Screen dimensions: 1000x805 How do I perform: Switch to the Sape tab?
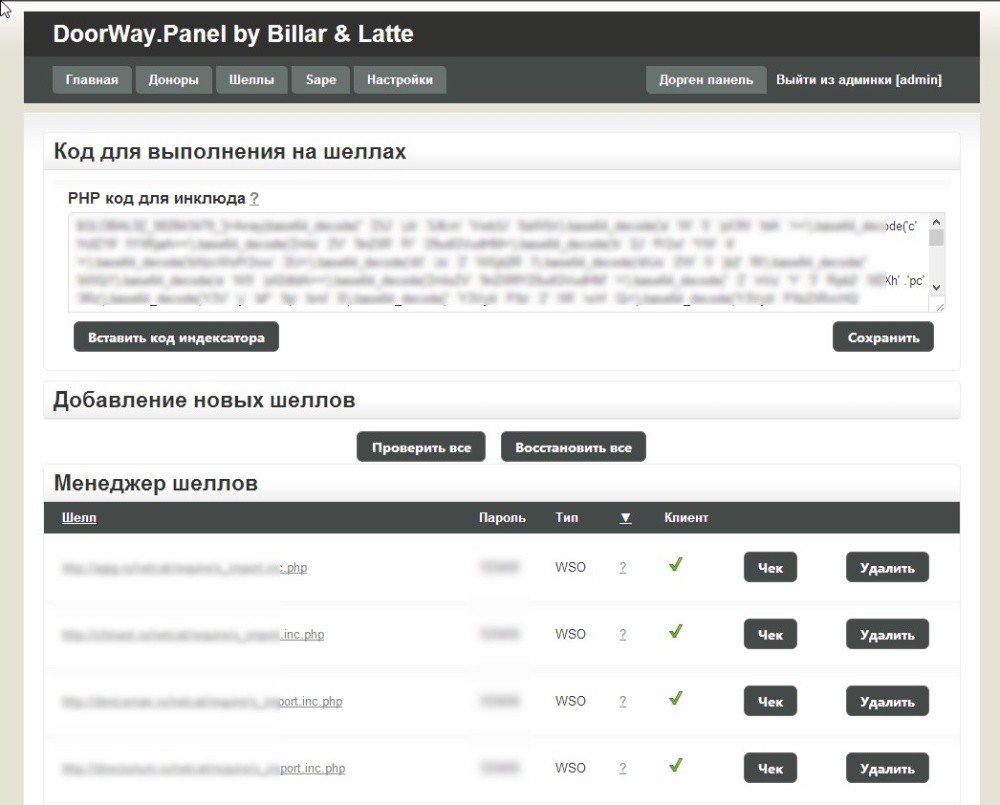click(x=320, y=80)
